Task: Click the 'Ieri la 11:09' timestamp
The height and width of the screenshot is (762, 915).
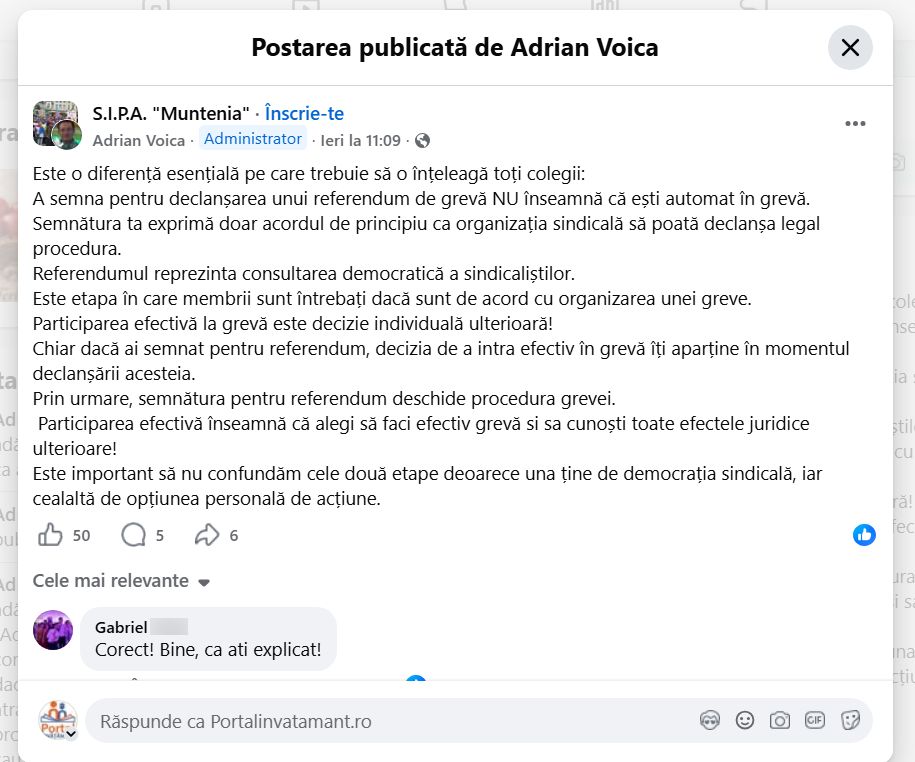Action: pyautogui.click(x=360, y=141)
